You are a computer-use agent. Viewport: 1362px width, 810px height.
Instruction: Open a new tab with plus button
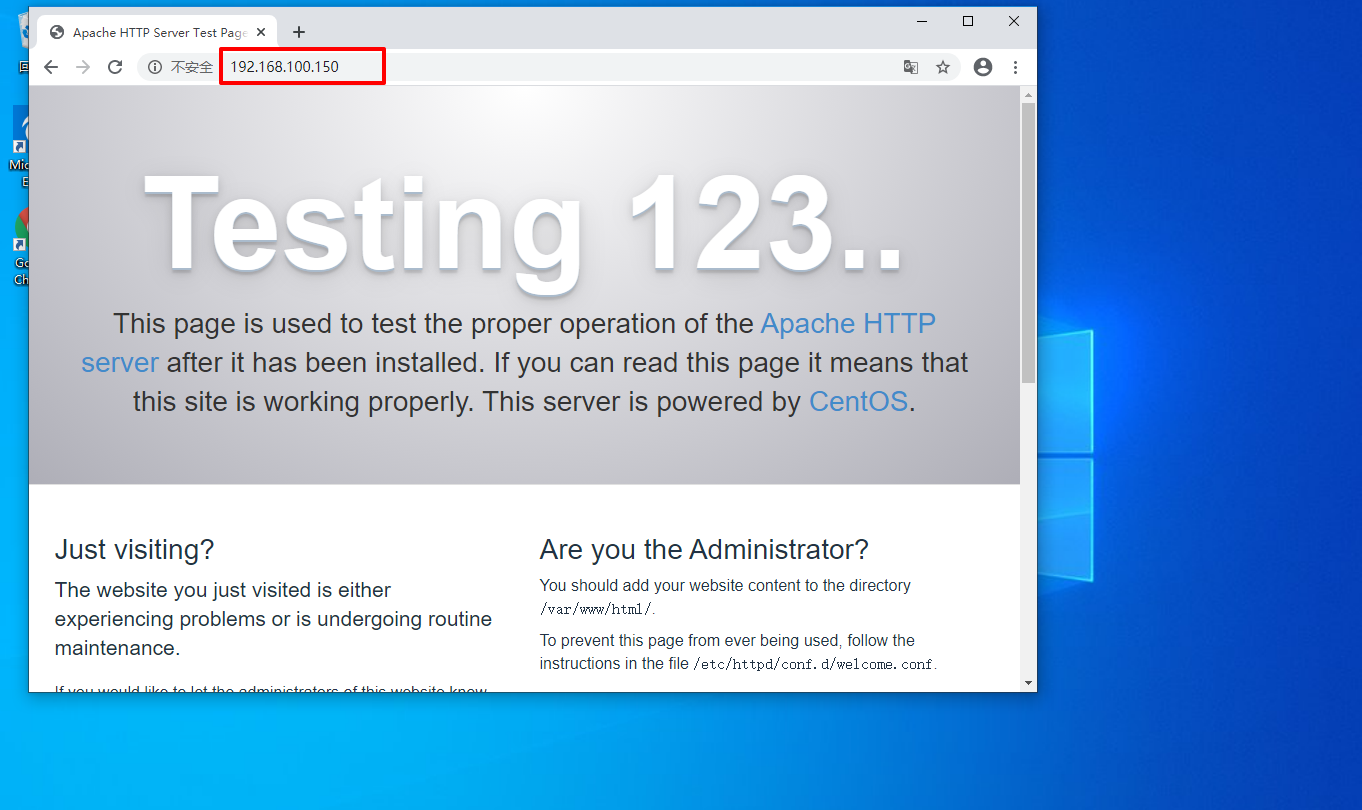(298, 32)
